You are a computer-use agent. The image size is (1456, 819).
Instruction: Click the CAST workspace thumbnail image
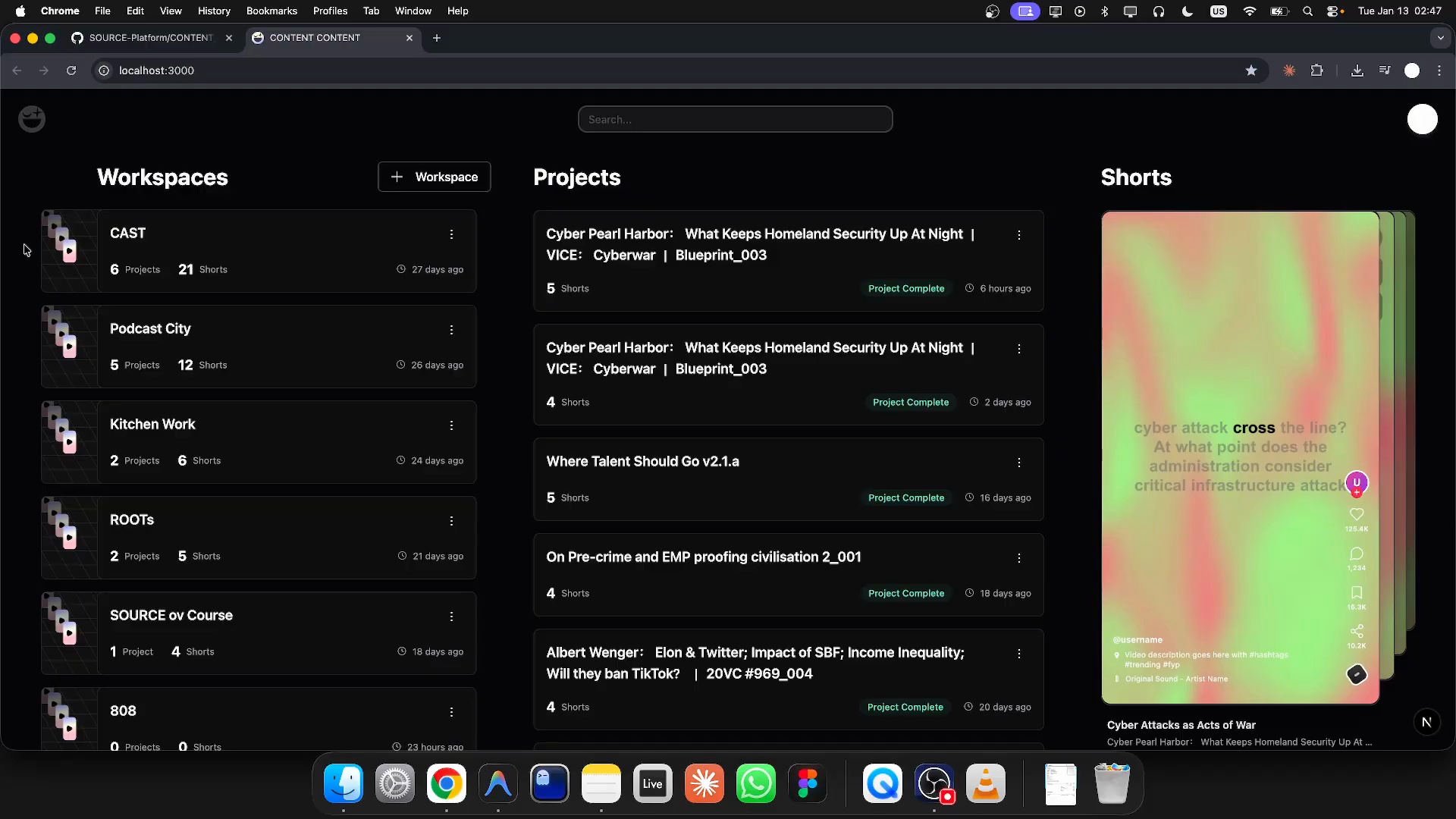point(69,251)
